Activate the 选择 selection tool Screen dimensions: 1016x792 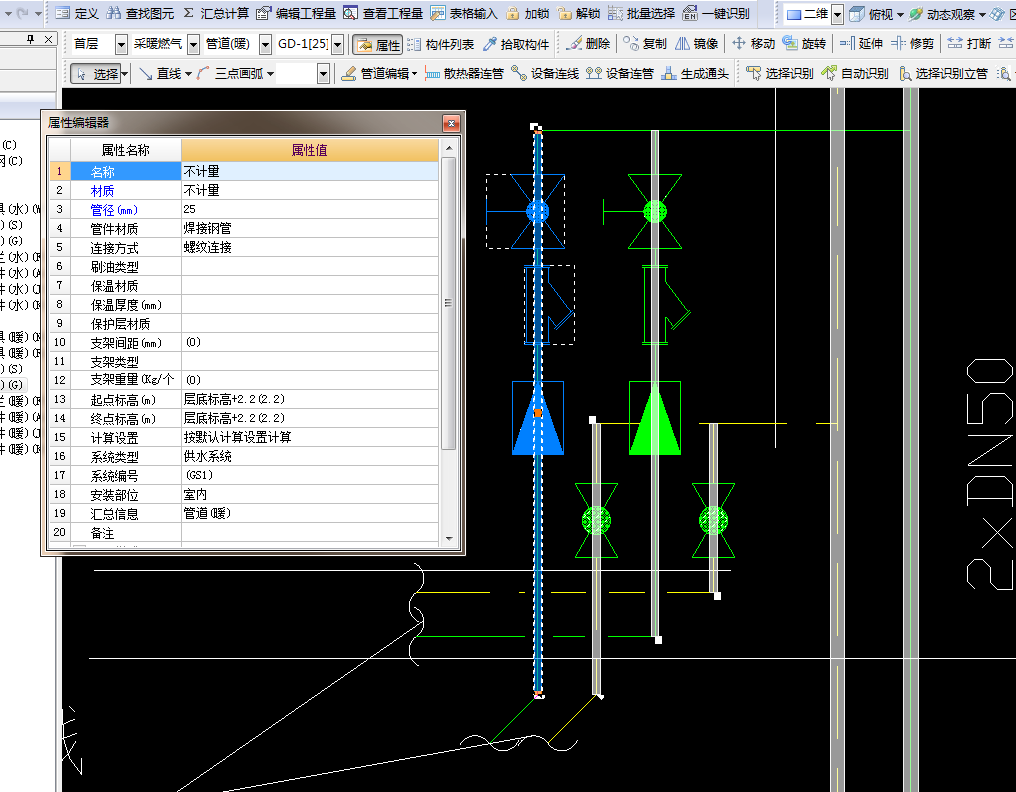tap(95, 74)
